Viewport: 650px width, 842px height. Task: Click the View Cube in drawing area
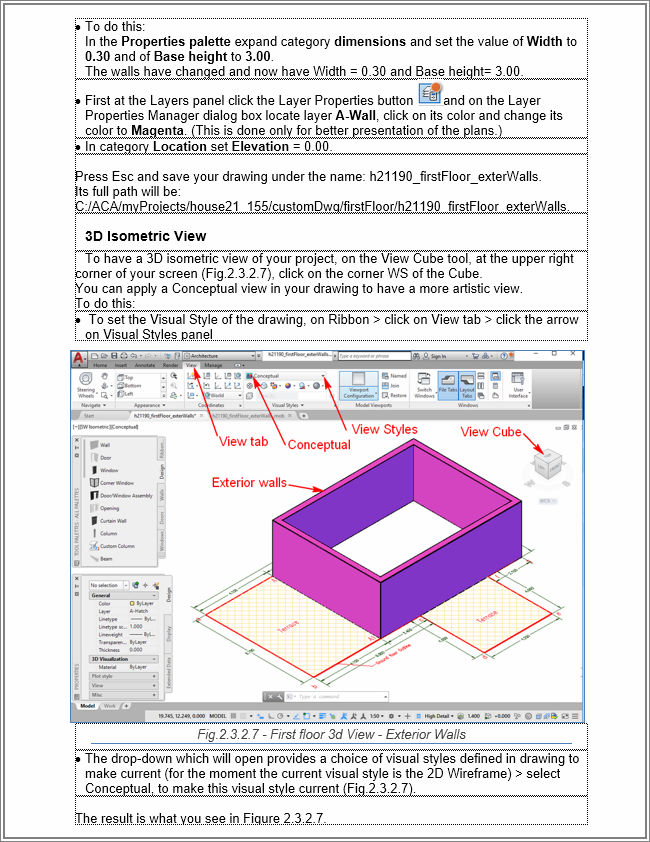pyautogui.click(x=546, y=463)
